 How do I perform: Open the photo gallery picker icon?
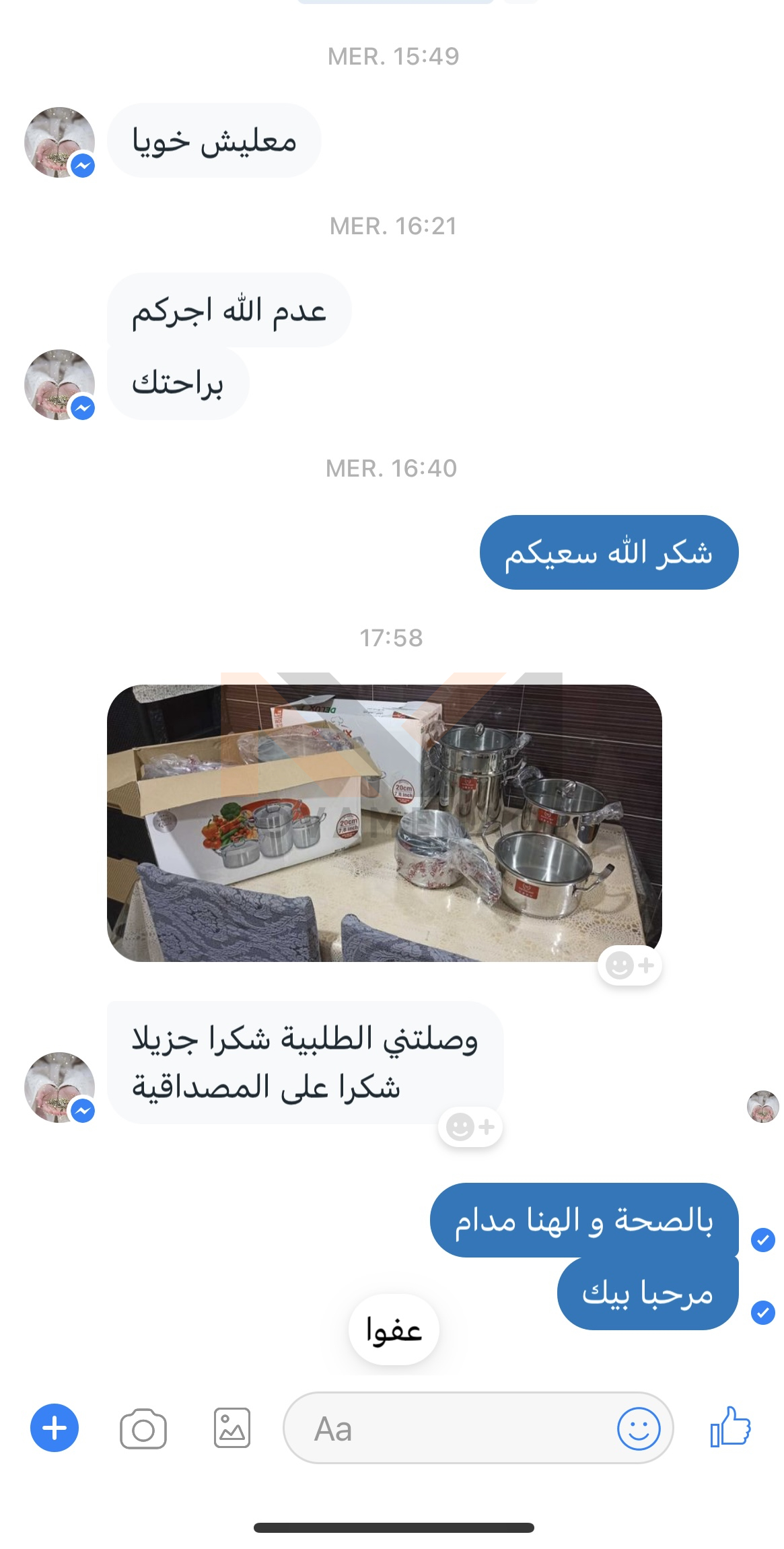[232, 1428]
